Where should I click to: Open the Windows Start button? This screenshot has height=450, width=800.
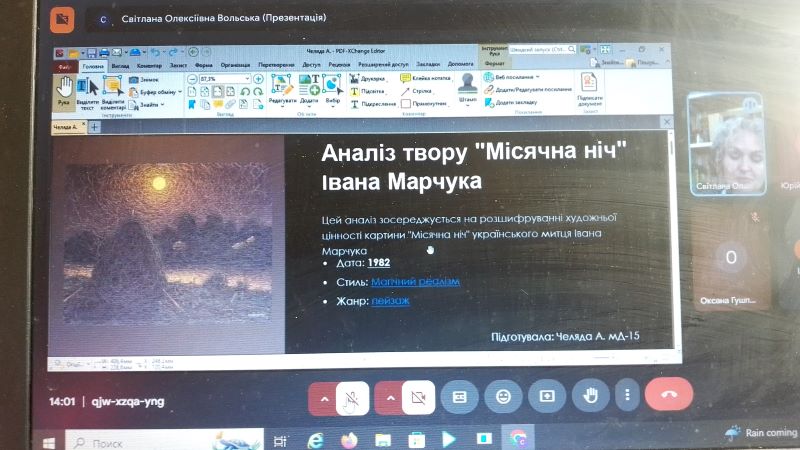point(48,442)
